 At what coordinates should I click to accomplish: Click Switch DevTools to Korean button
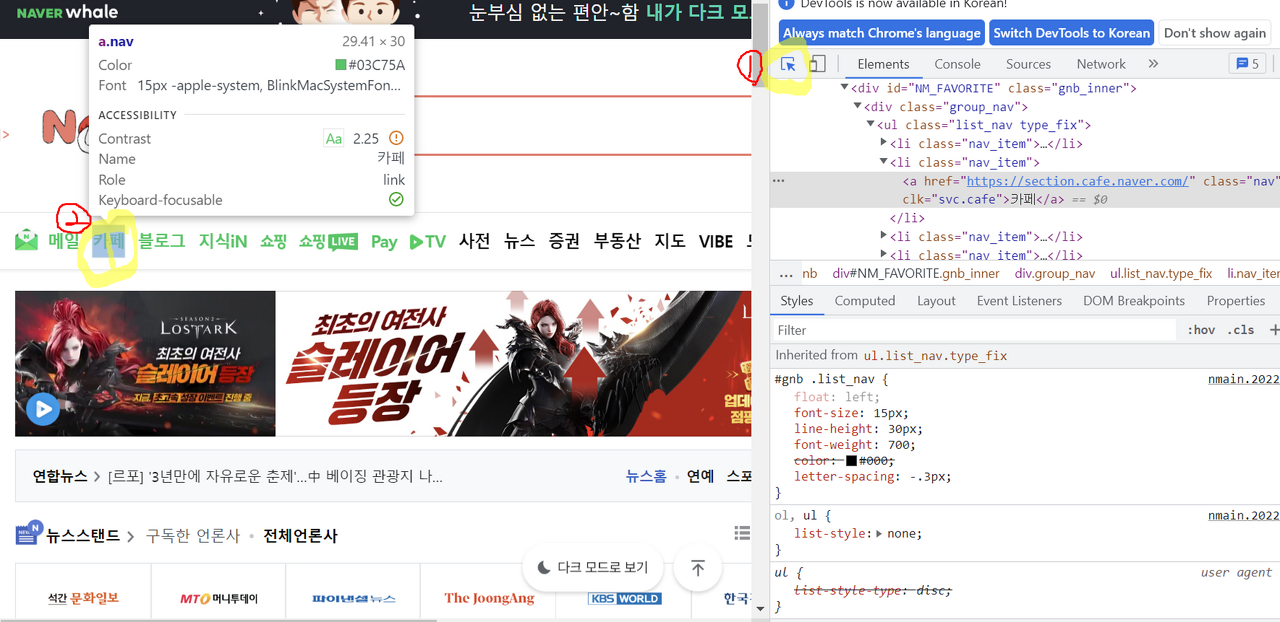point(1071,33)
